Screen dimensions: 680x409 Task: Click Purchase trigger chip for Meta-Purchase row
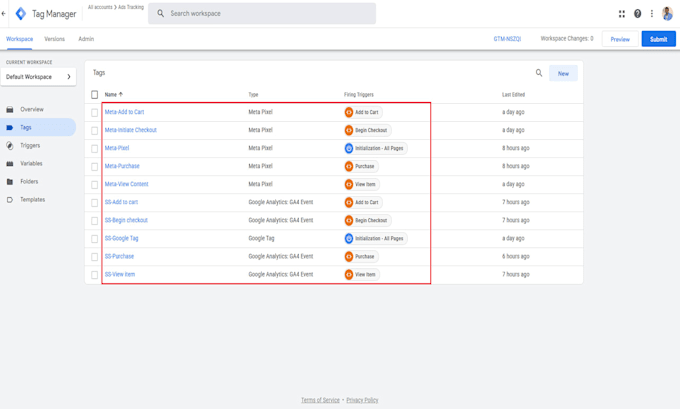pos(361,166)
